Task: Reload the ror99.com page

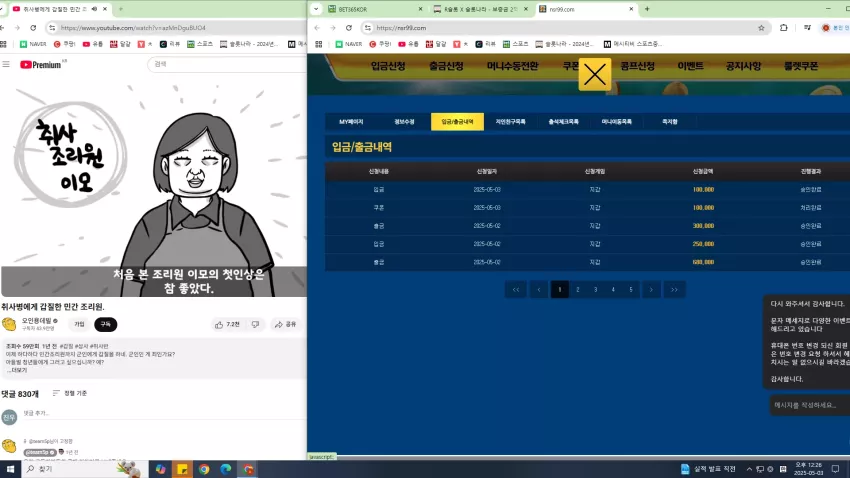Action: point(349,28)
